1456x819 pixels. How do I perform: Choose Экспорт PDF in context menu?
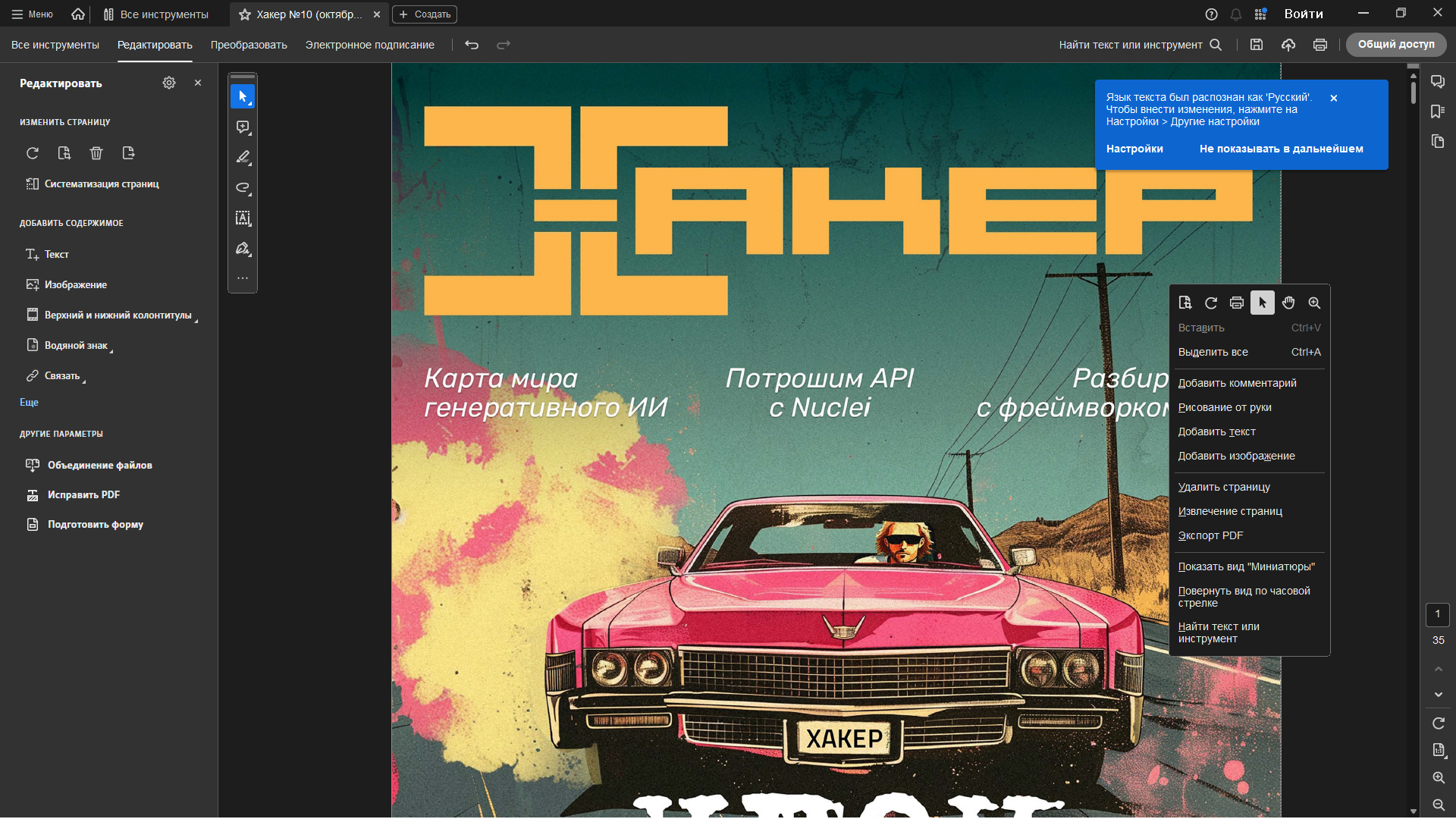[x=1250, y=535]
